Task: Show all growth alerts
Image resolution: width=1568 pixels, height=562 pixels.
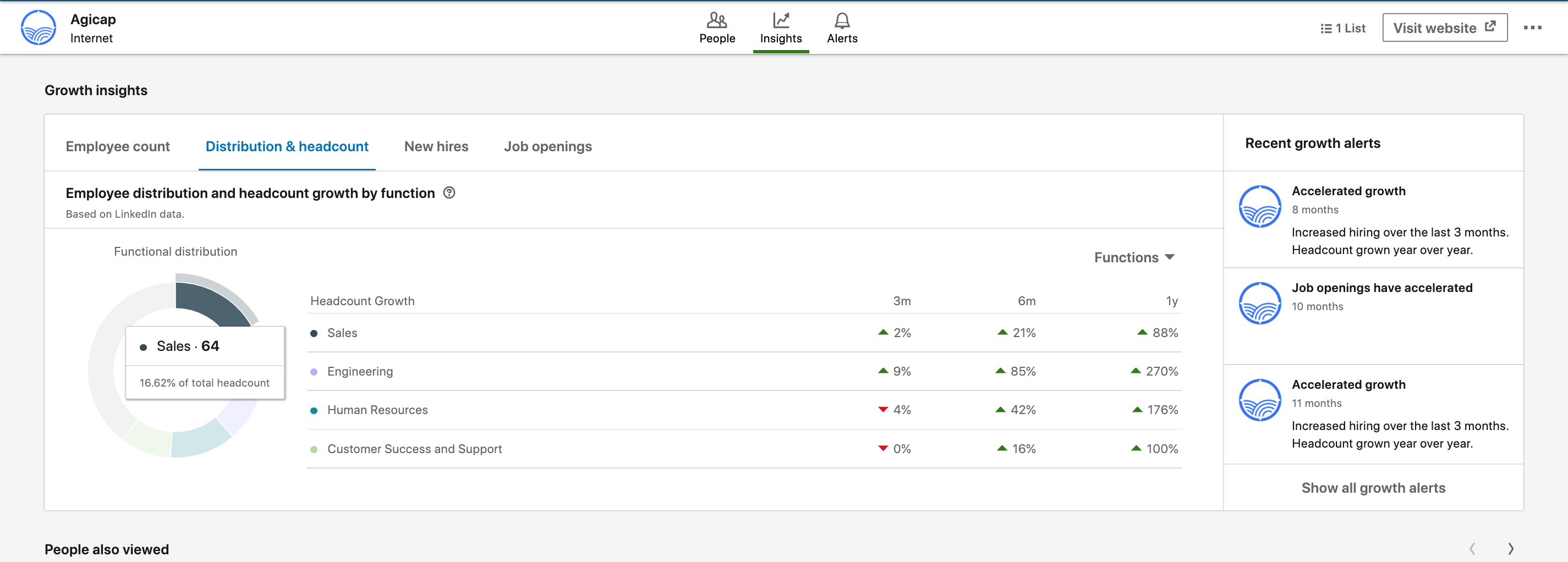Action: point(1373,488)
